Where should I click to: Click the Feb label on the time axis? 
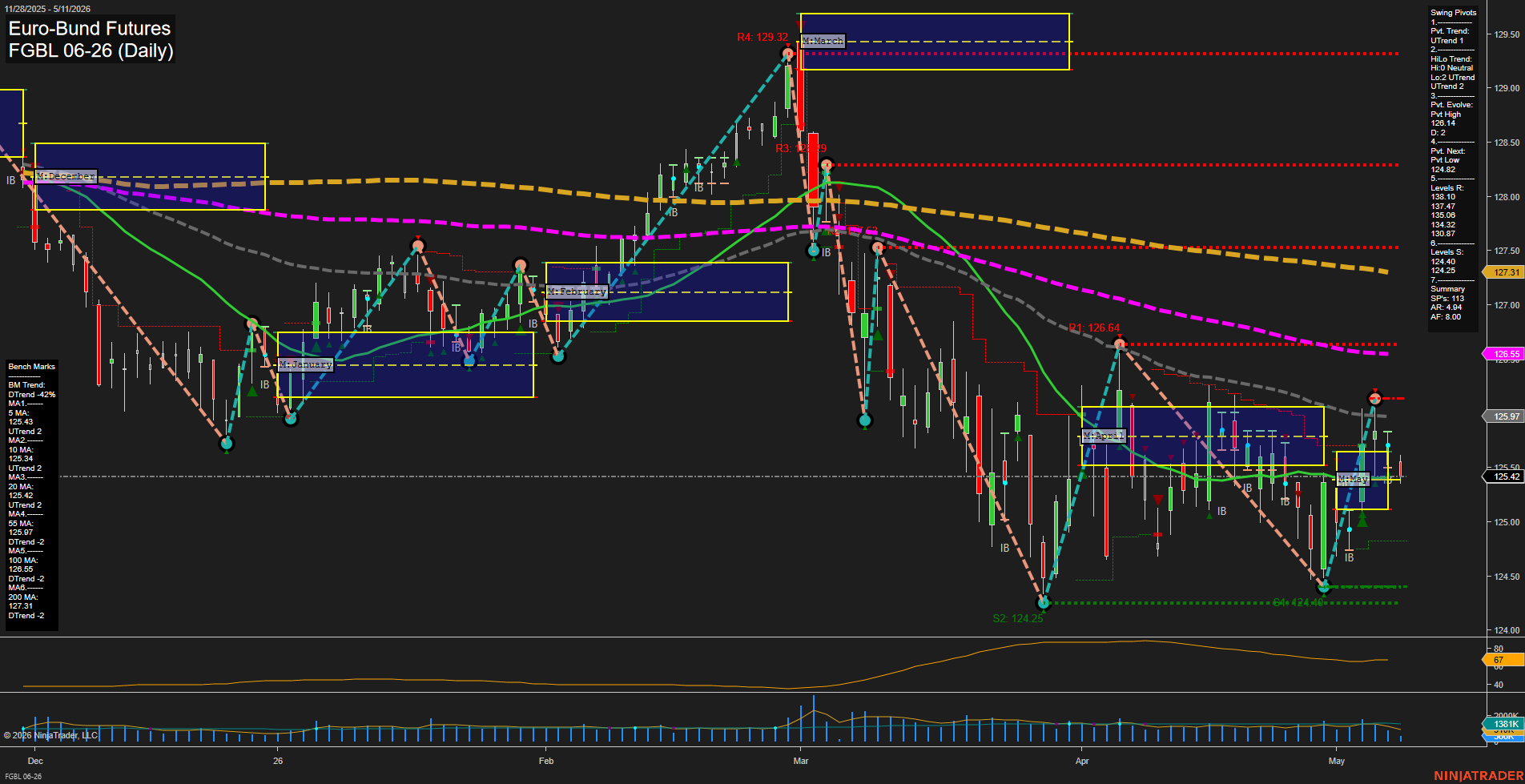546,761
